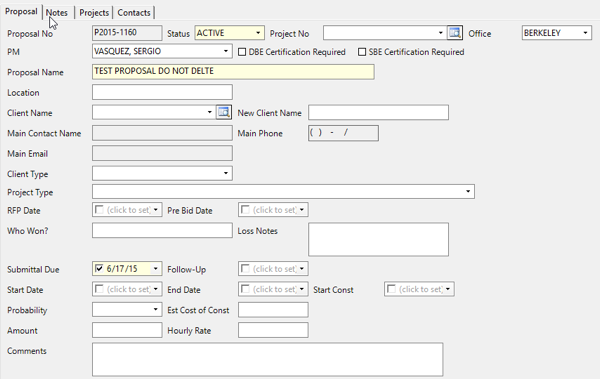The width and height of the screenshot is (600, 379).
Task: Tick the Start Const date checkbox
Action: [x=391, y=289]
